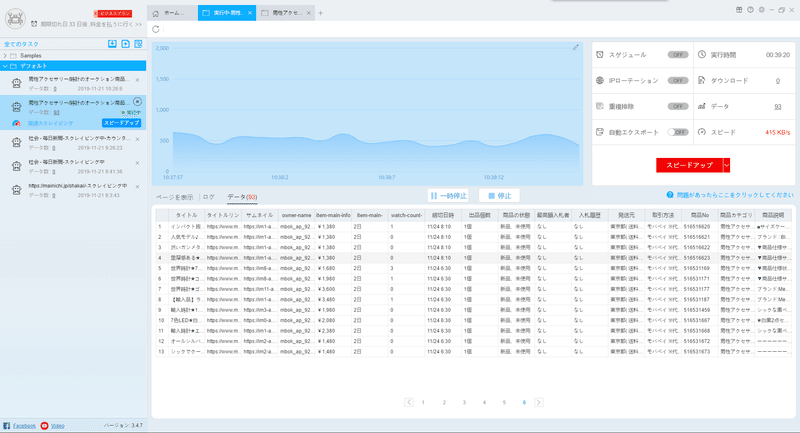Click the スケジュール clock icon
The height and width of the screenshot is (433, 800).
600,55
